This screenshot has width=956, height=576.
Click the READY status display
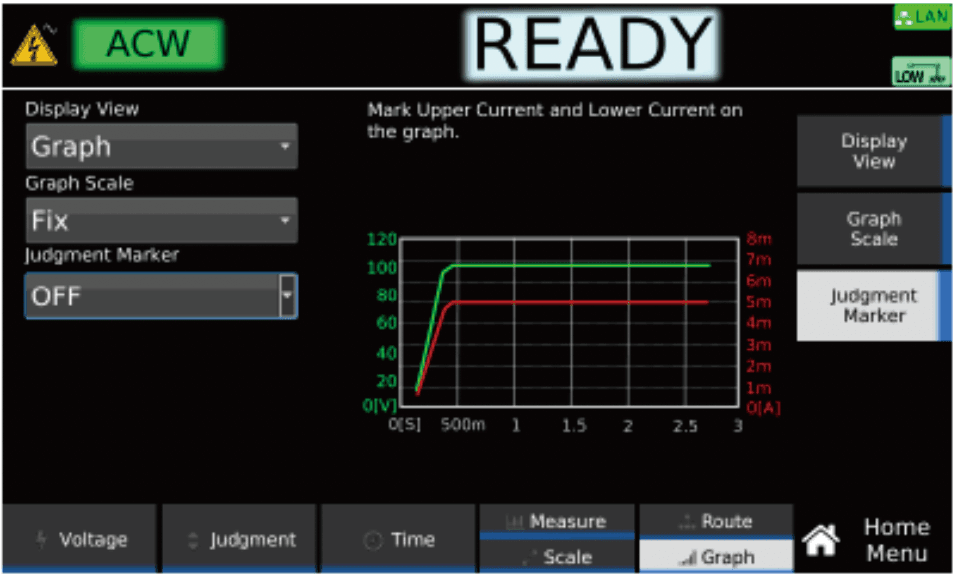[x=593, y=45]
